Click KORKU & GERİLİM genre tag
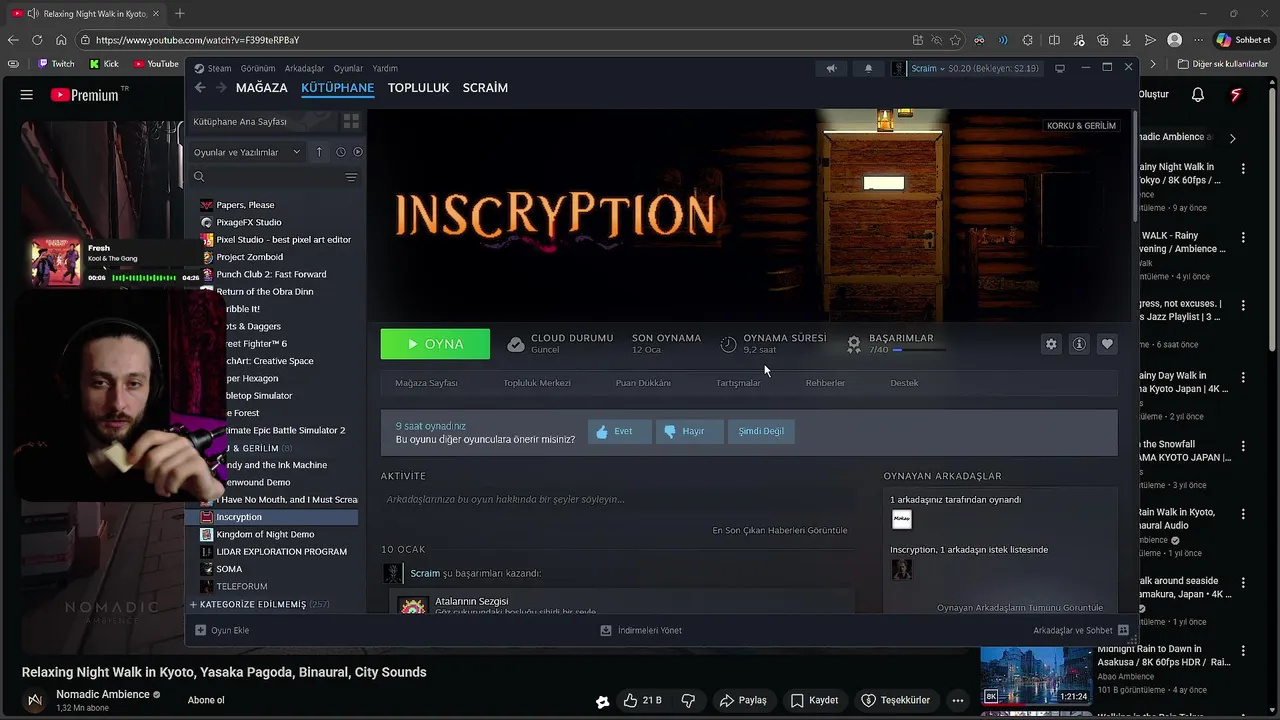 tap(1081, 126)
